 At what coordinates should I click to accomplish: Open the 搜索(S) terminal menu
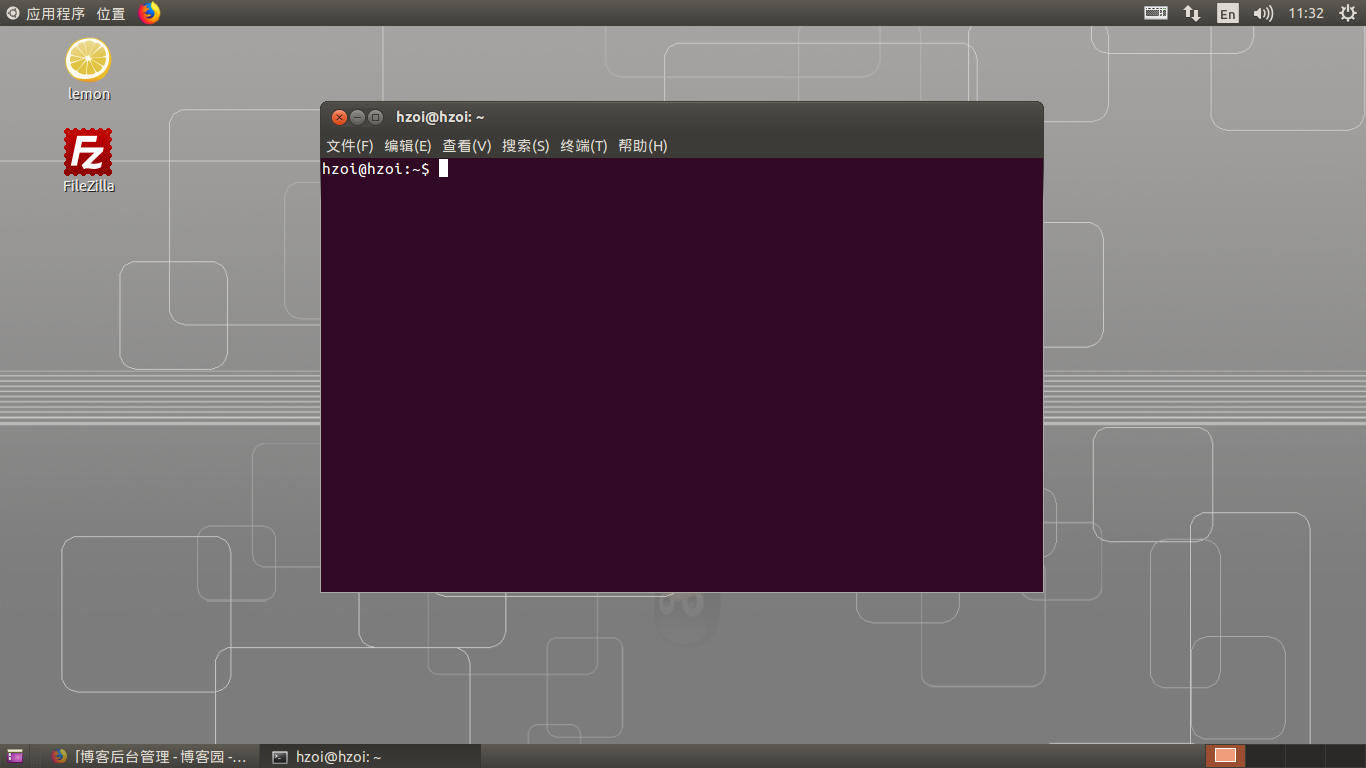[x=526, y=146]
